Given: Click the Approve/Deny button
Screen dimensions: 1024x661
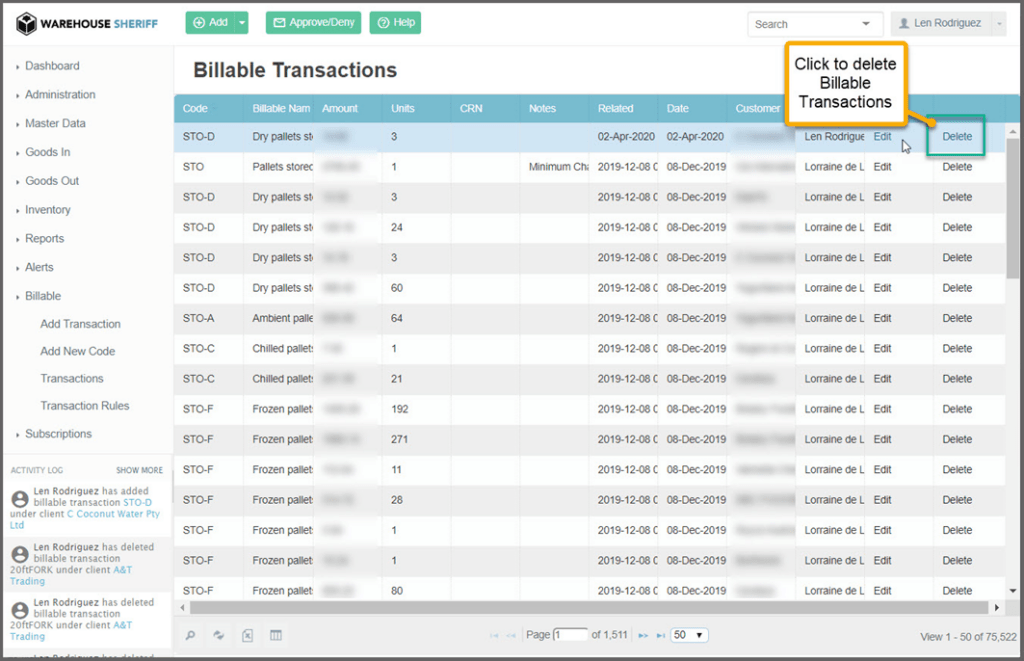Looking at the screenshot, I should click(313, 22).
